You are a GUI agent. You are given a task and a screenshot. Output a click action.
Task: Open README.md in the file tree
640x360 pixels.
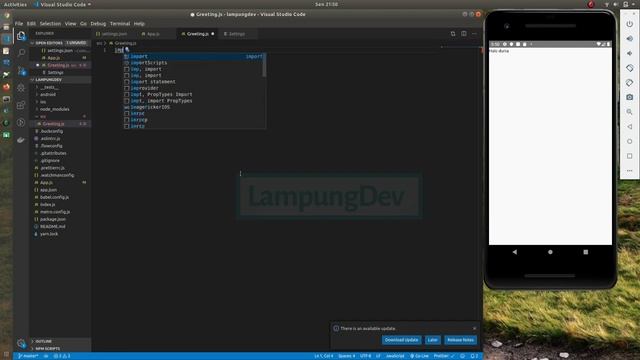[x=53, y=227]
